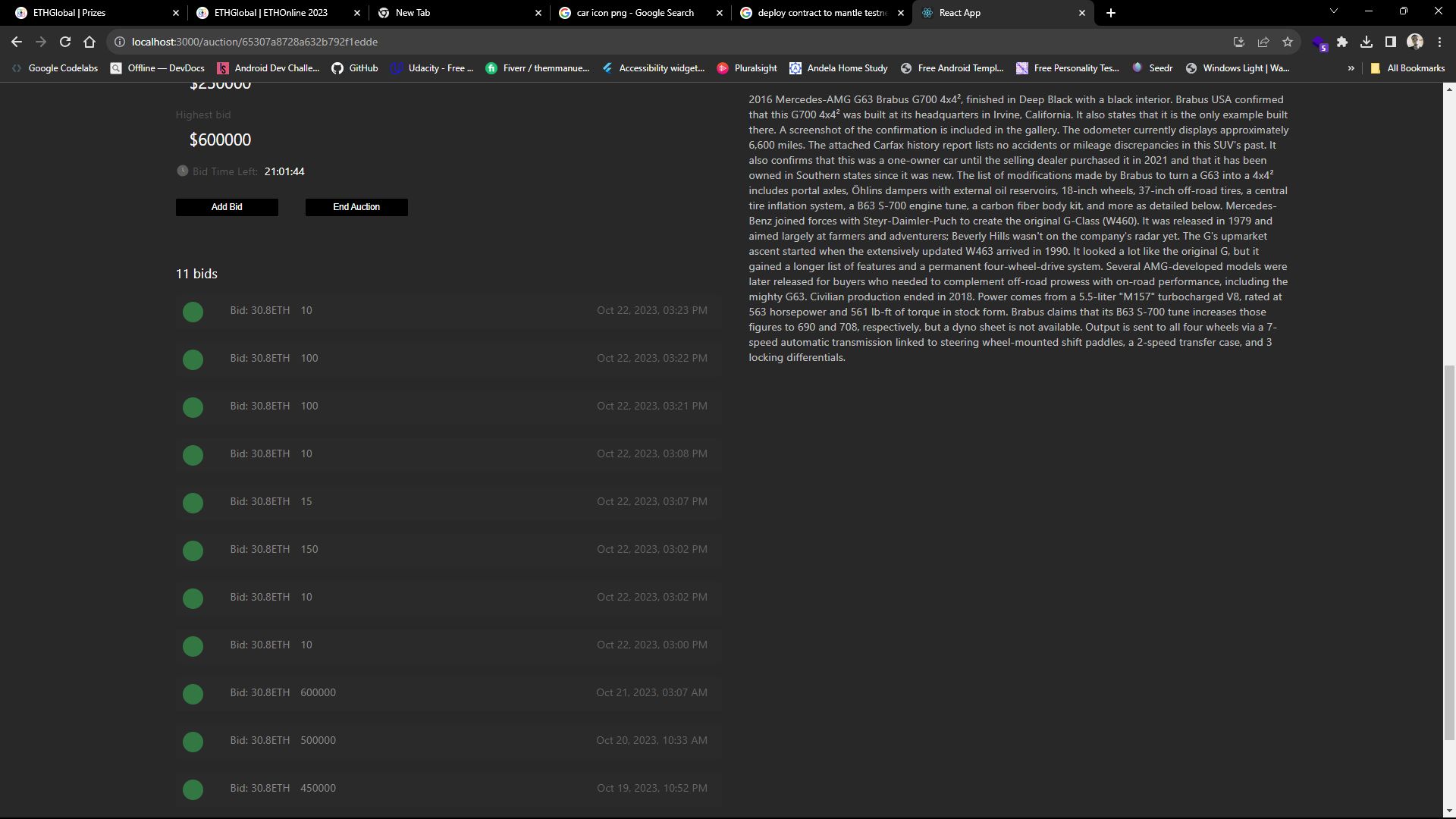Open a new browser tab

point(1111,13)
